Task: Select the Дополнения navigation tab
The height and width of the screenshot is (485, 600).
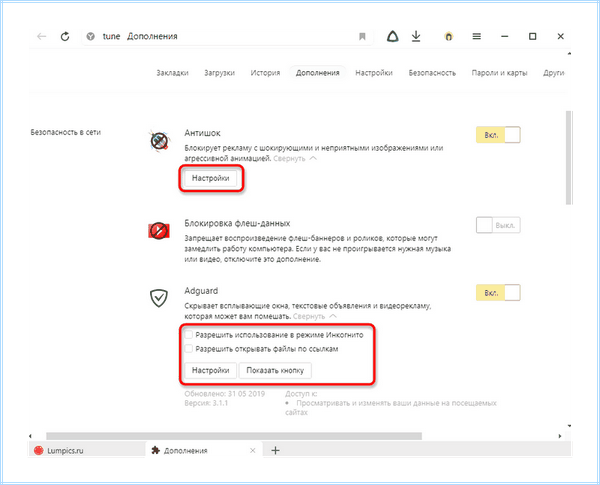Action: [x=318, y=73]
